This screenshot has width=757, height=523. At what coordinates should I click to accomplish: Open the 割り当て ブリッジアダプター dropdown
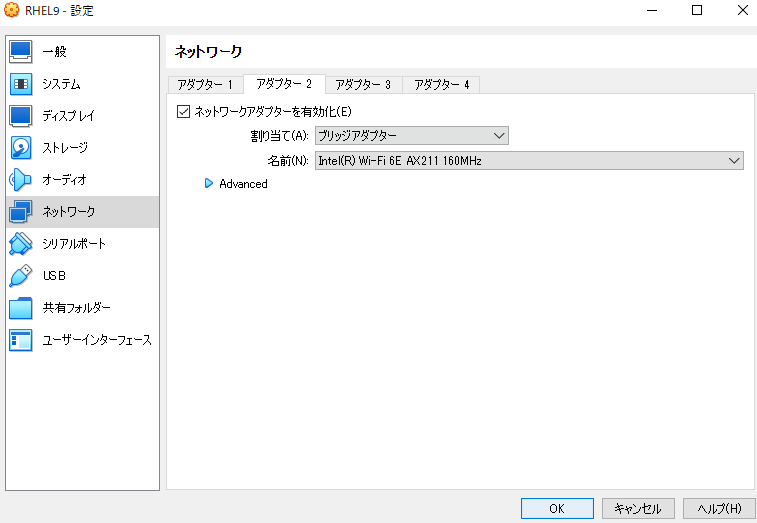pos(412,136)
